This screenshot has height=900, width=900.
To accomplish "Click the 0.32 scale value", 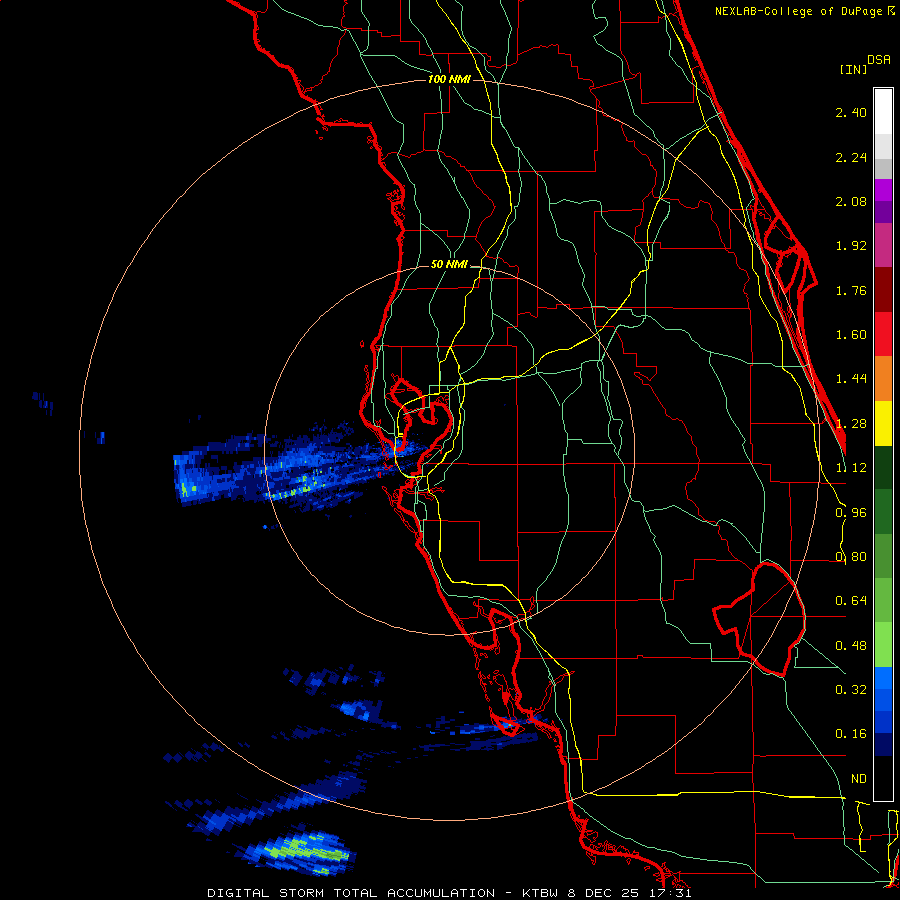I will 851,690.
